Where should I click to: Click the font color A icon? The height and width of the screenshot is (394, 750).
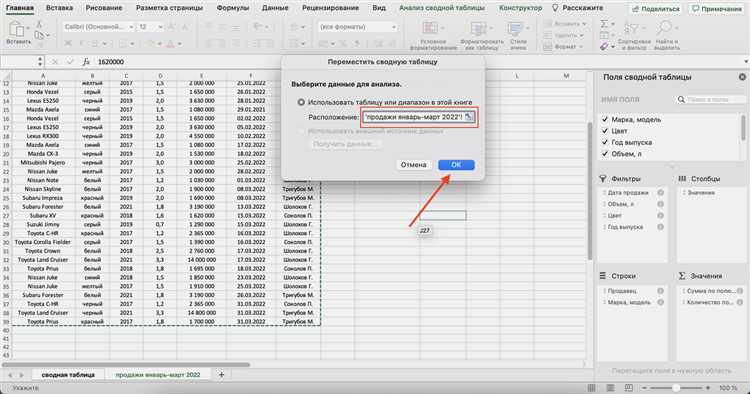point(170,44)
